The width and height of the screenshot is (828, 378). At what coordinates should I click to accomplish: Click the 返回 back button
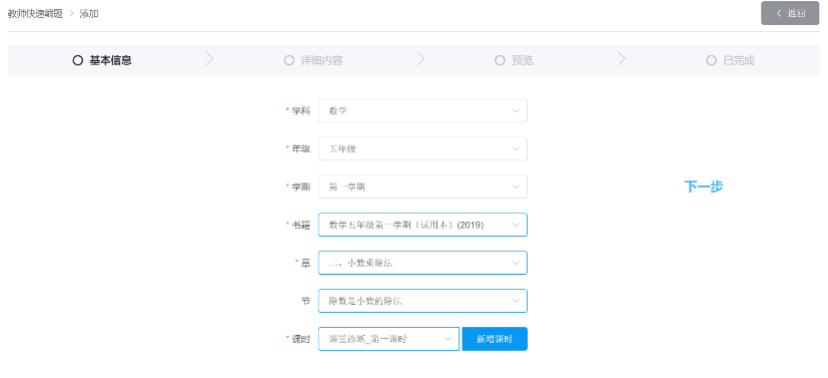tap(789, 13)
